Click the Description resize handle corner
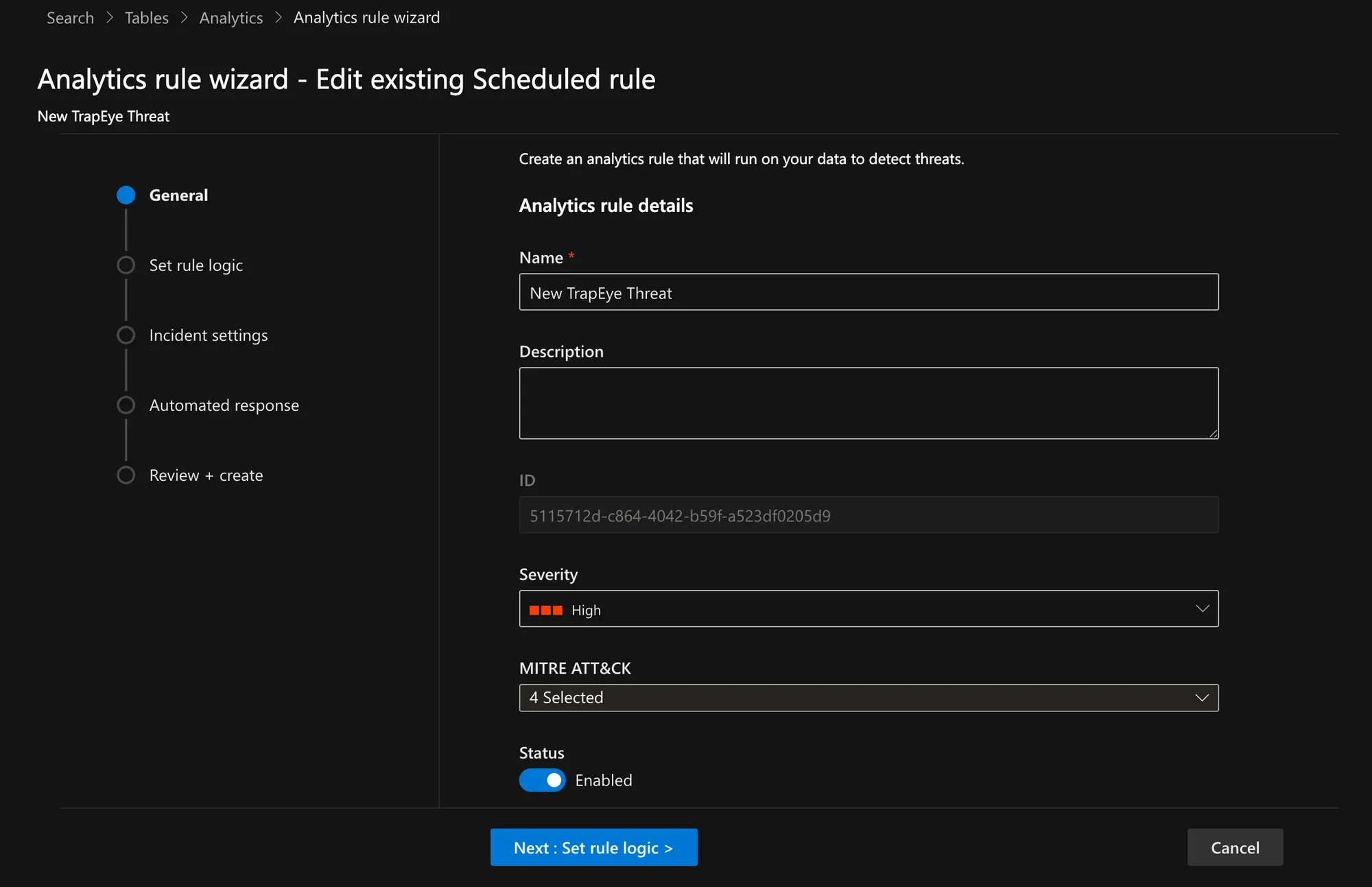Viewport: 1372px width, 887px height. click(x=1213, y=434)
